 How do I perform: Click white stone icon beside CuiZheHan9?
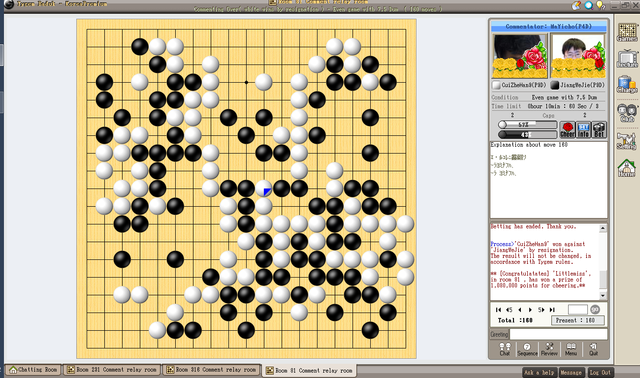pyautogui.click(x=496, y=85)
